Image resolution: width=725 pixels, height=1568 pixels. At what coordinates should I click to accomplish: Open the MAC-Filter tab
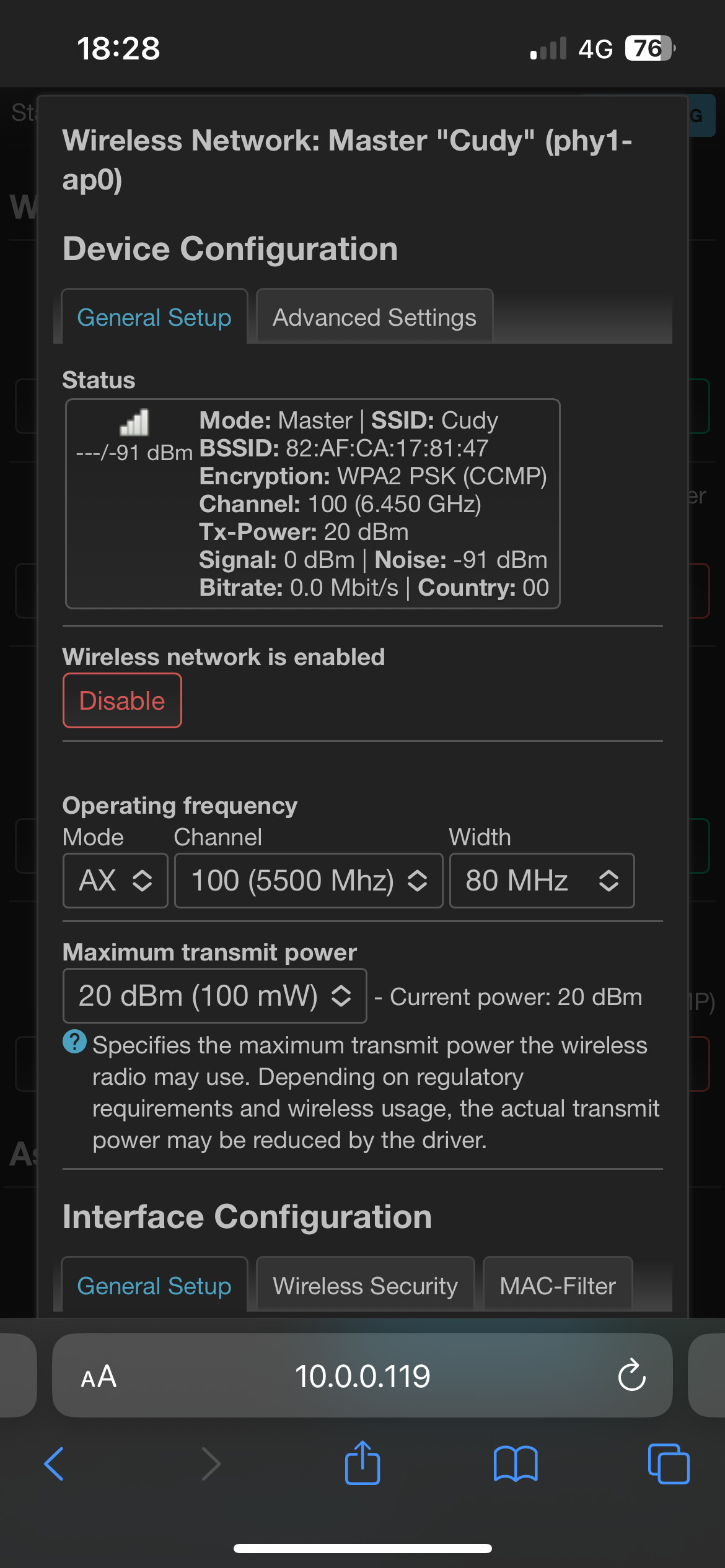click(x=558, y=1284)
